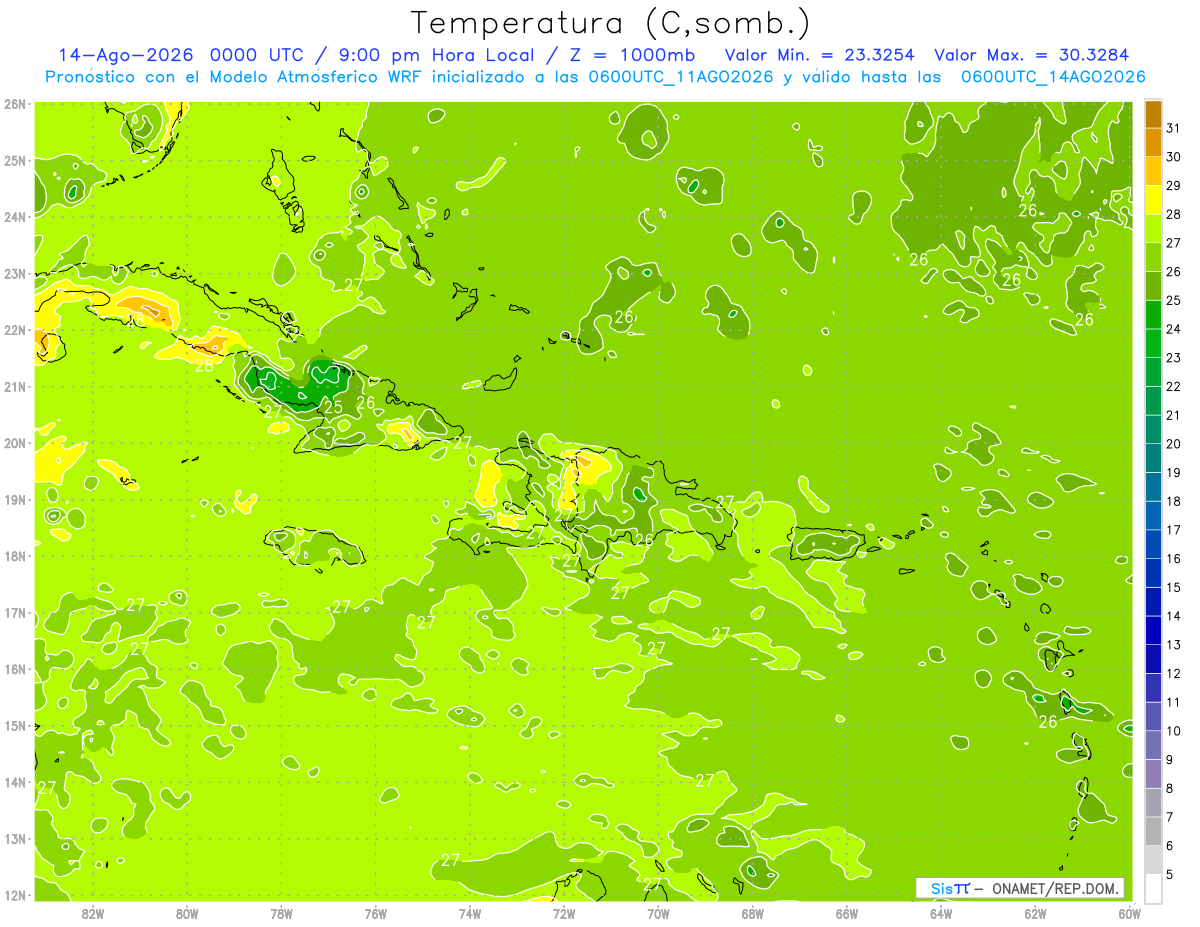Image resolution: width=1200 pixels, height=927 pixels.
Task: Click the "70W" longitude label
Action: 658,913
